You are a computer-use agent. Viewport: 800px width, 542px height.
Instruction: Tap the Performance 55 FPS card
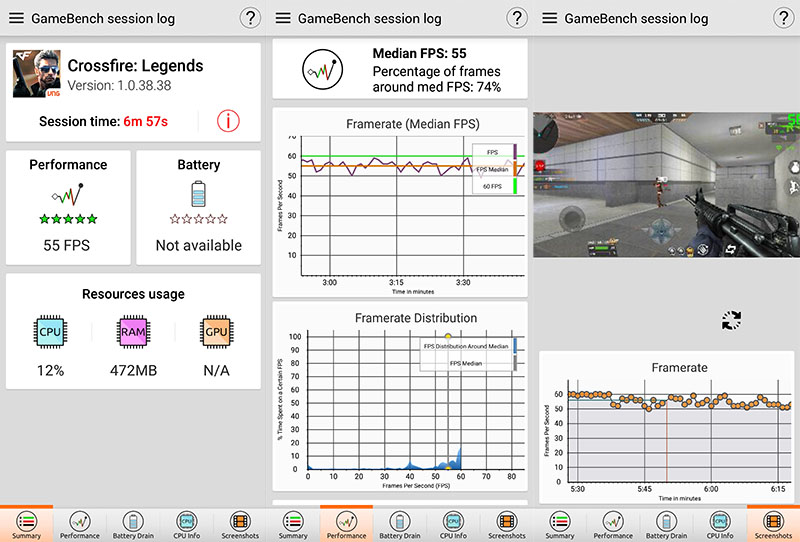click(x=68, y=207)
